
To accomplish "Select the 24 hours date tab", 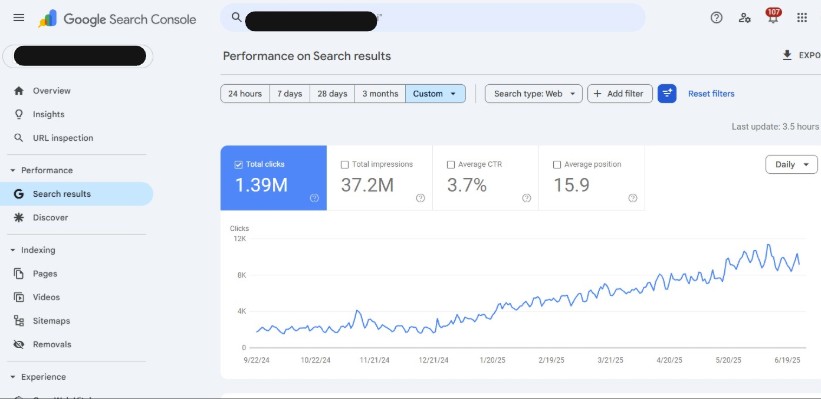I will 245,94.
